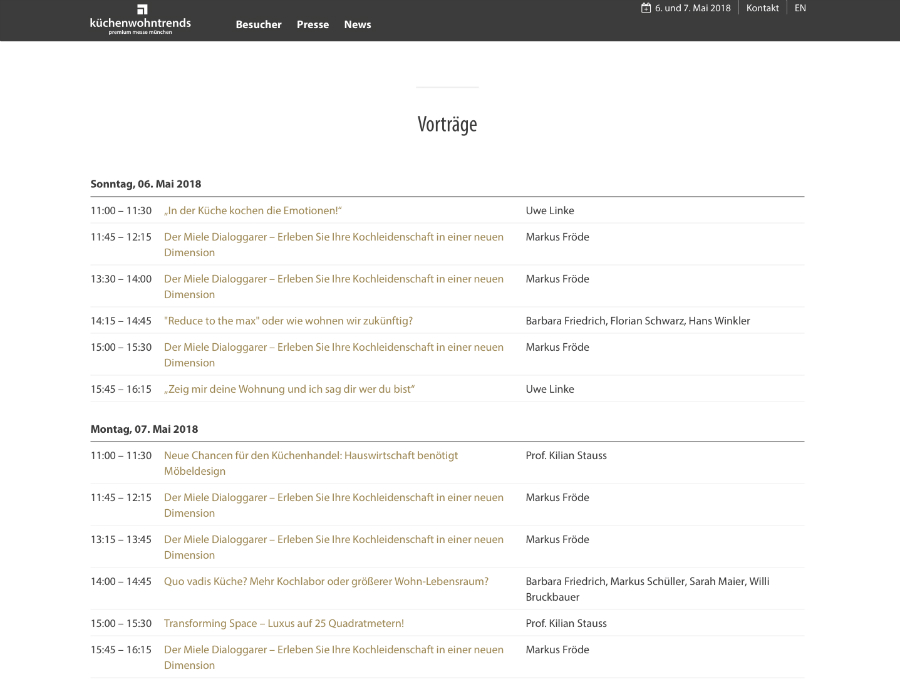The width and height of the screenshot is (900, 699).
Task: Open 'Zeig mir deine Wohnung' talk link
Action: tap(289, 389)
